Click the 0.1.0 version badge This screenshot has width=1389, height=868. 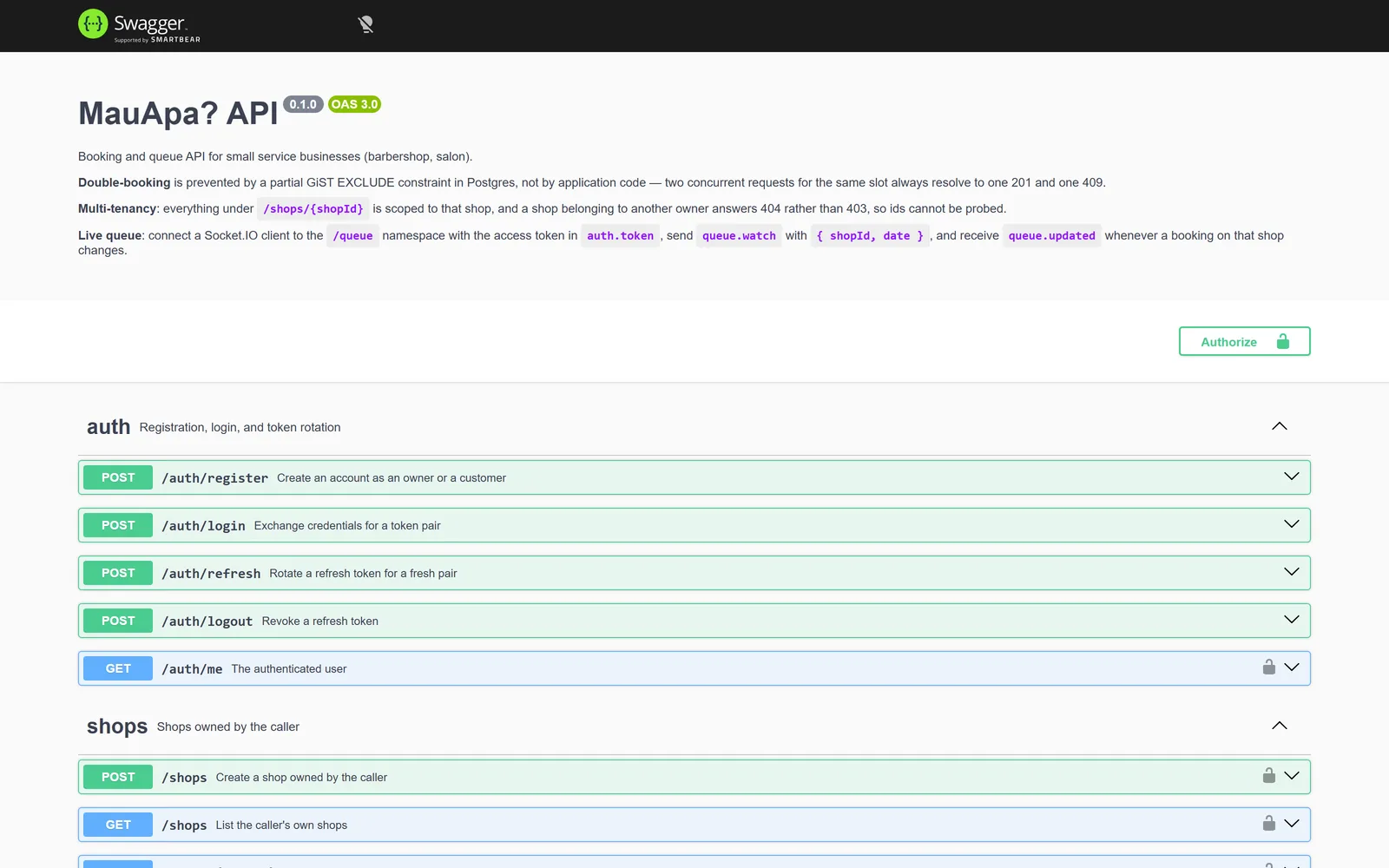pos(303,104)
